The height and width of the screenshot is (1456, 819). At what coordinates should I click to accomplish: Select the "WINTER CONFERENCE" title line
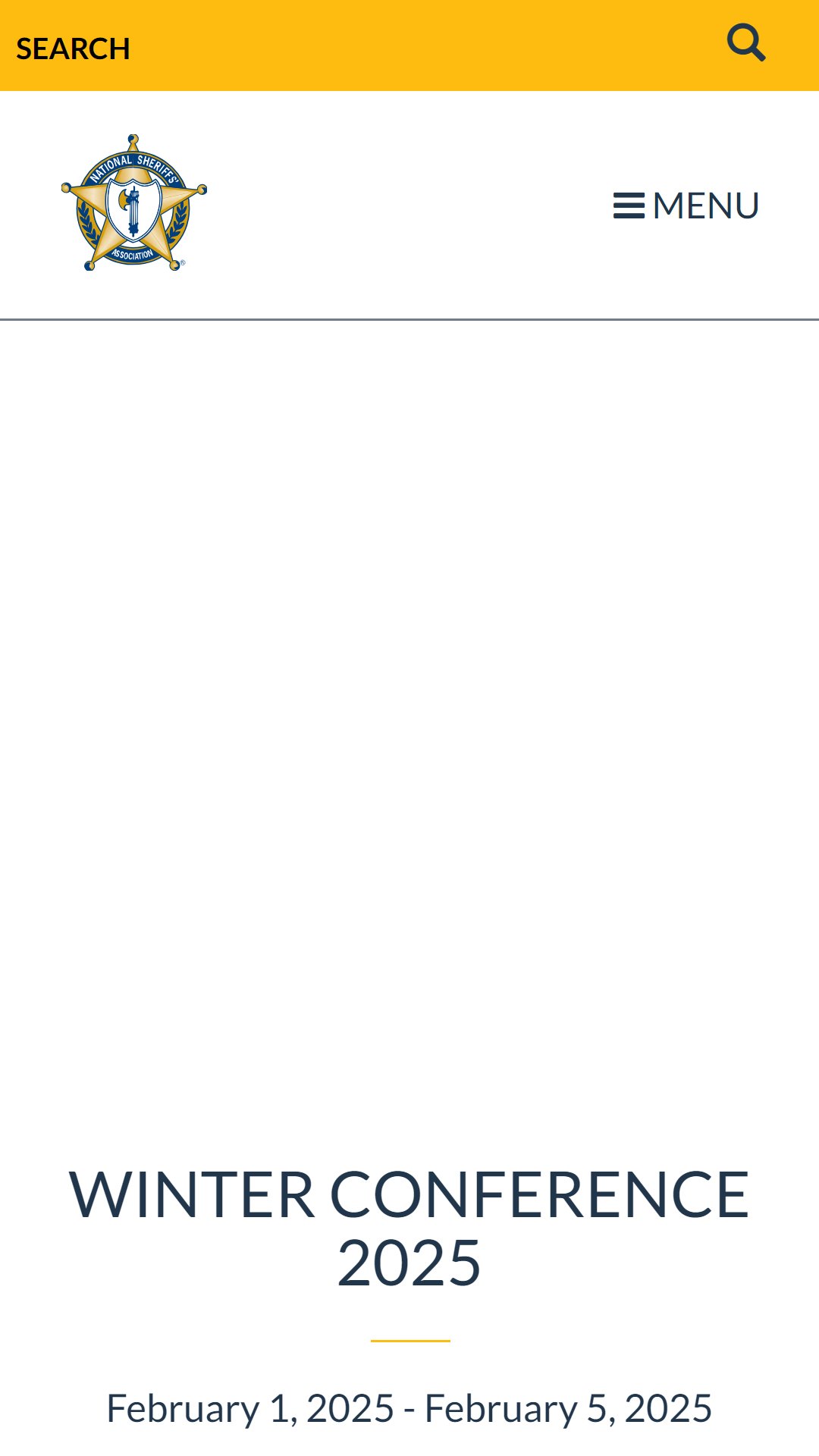(x=409, y=1194)
